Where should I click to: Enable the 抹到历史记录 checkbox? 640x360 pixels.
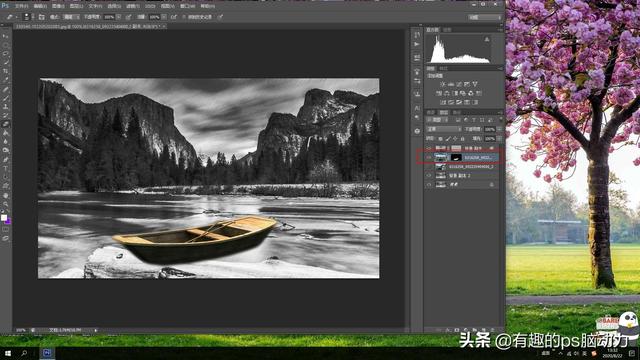[184, 17]
